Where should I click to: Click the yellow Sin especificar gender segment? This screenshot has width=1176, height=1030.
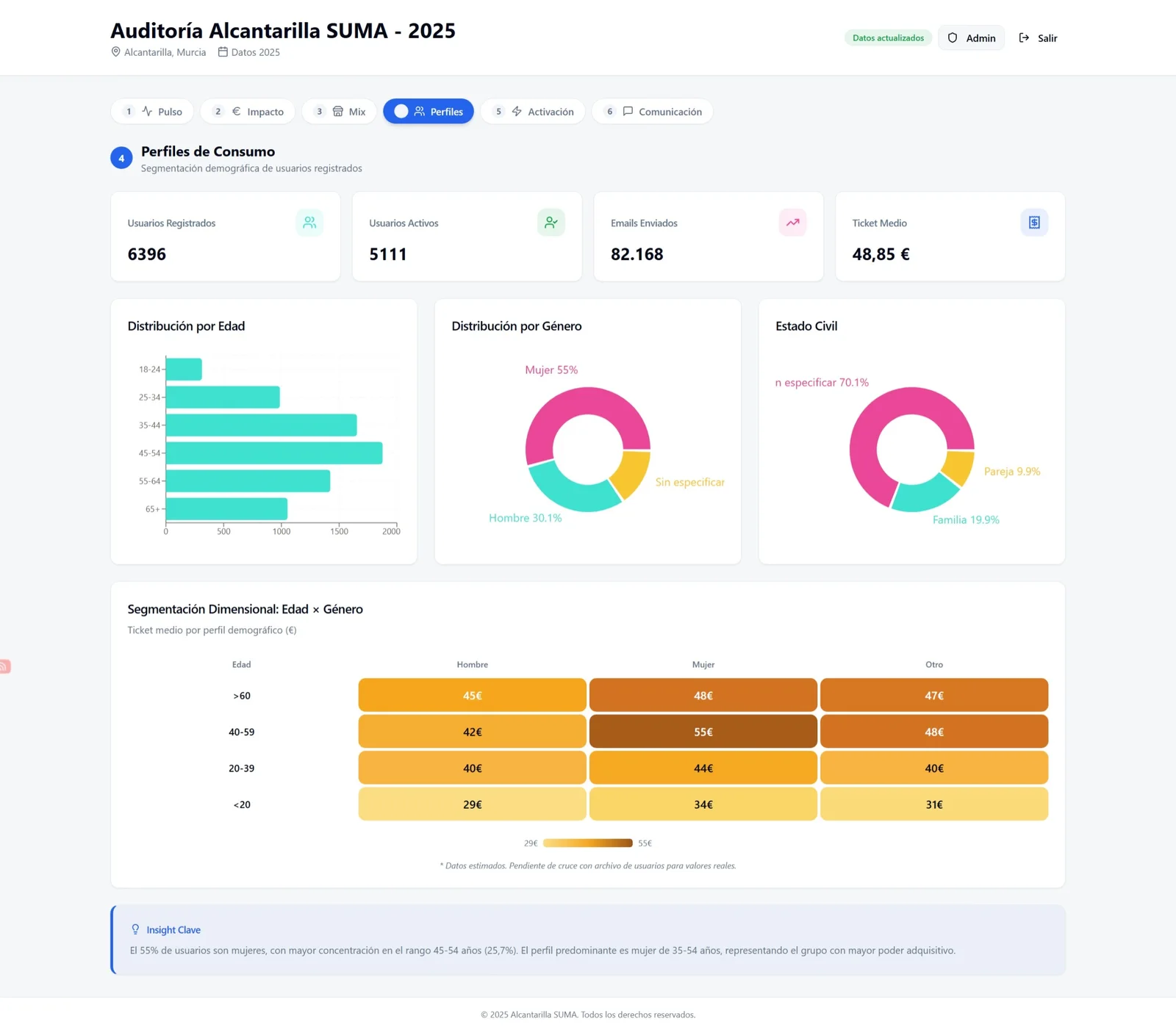click(633, 473)
